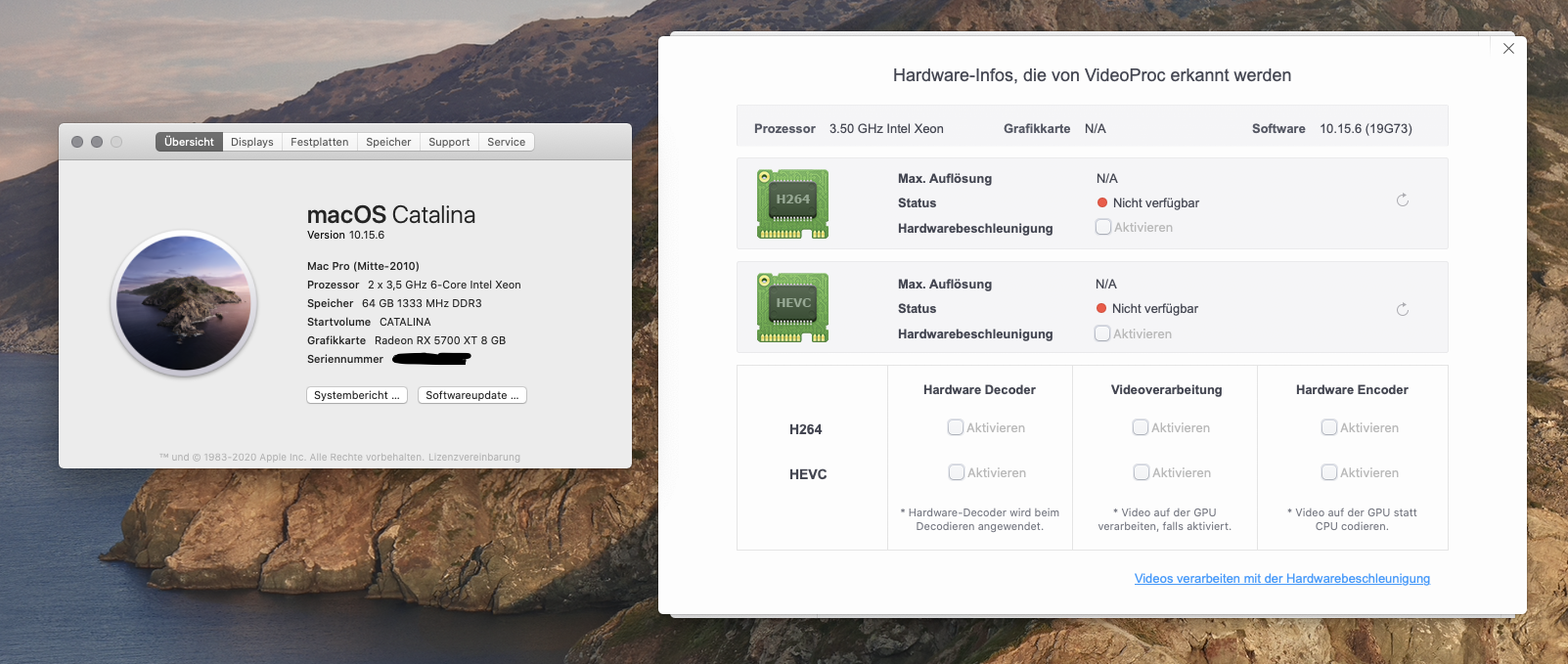Click the macOS Catalina island logo
The height and width of the screenshot is (664, 1568).
coord(184,303)
